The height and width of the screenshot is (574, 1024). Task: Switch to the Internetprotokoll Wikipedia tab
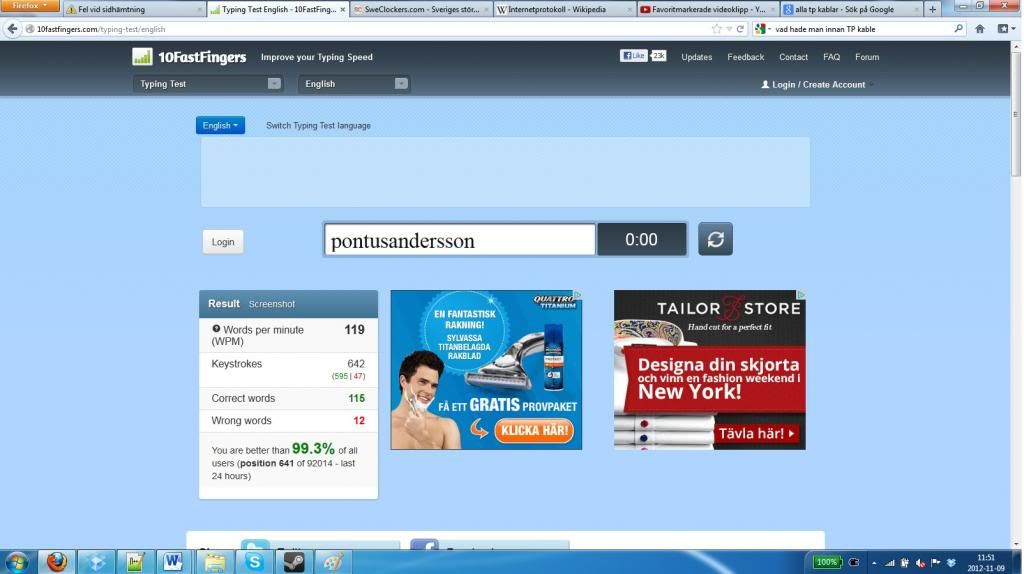click(x=564, y=9)
